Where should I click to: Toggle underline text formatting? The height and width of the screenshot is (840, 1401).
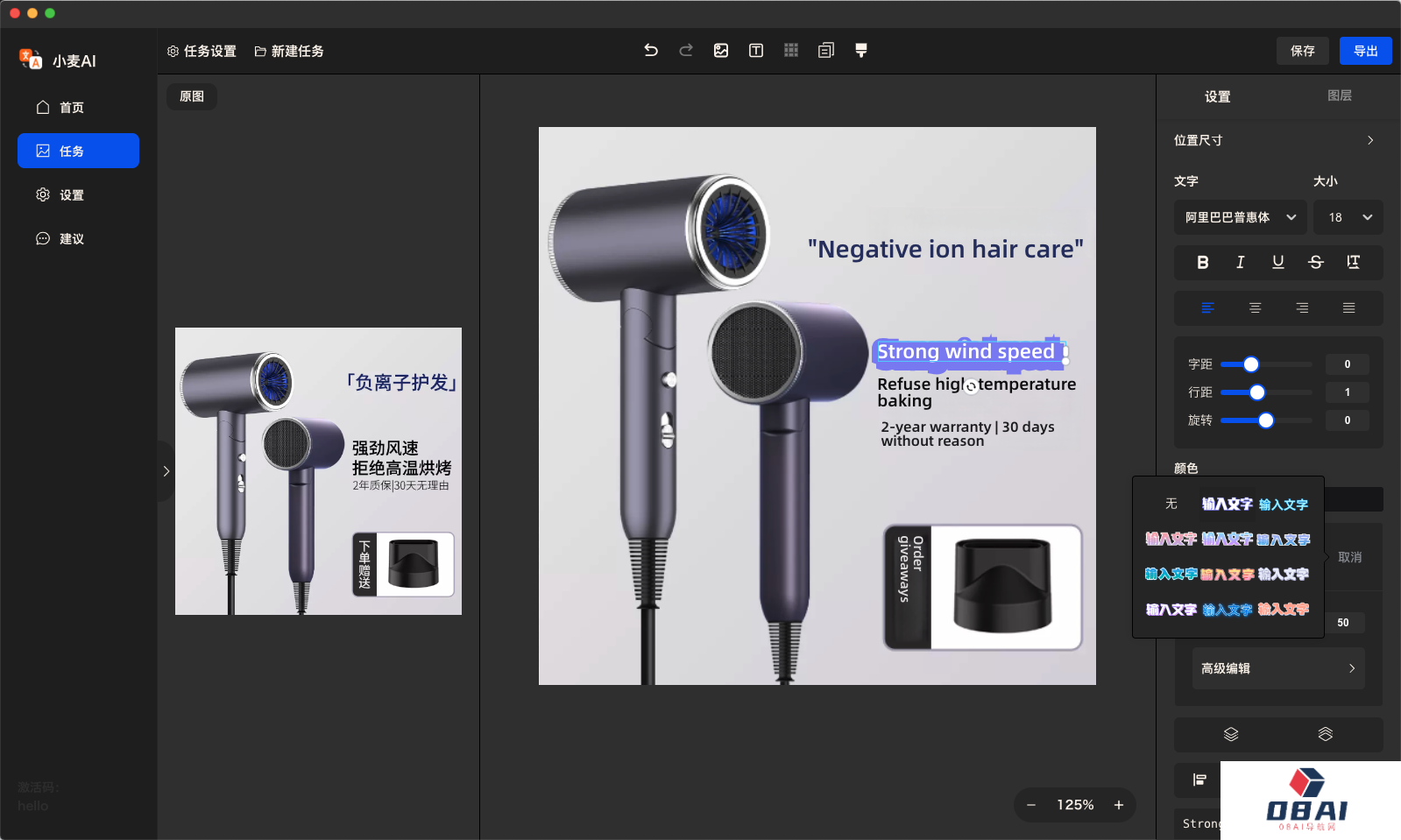1277,262
